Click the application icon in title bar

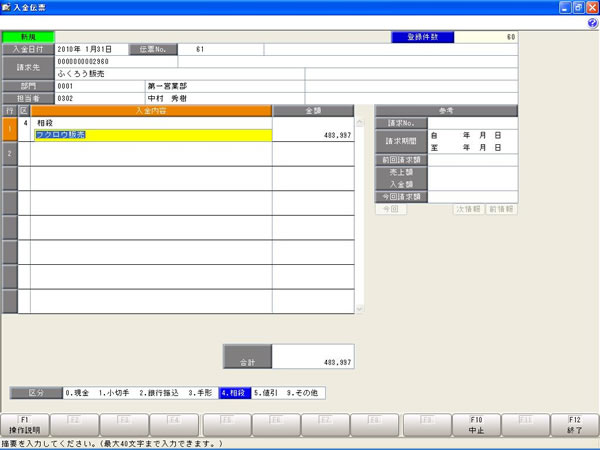point(6,7)
